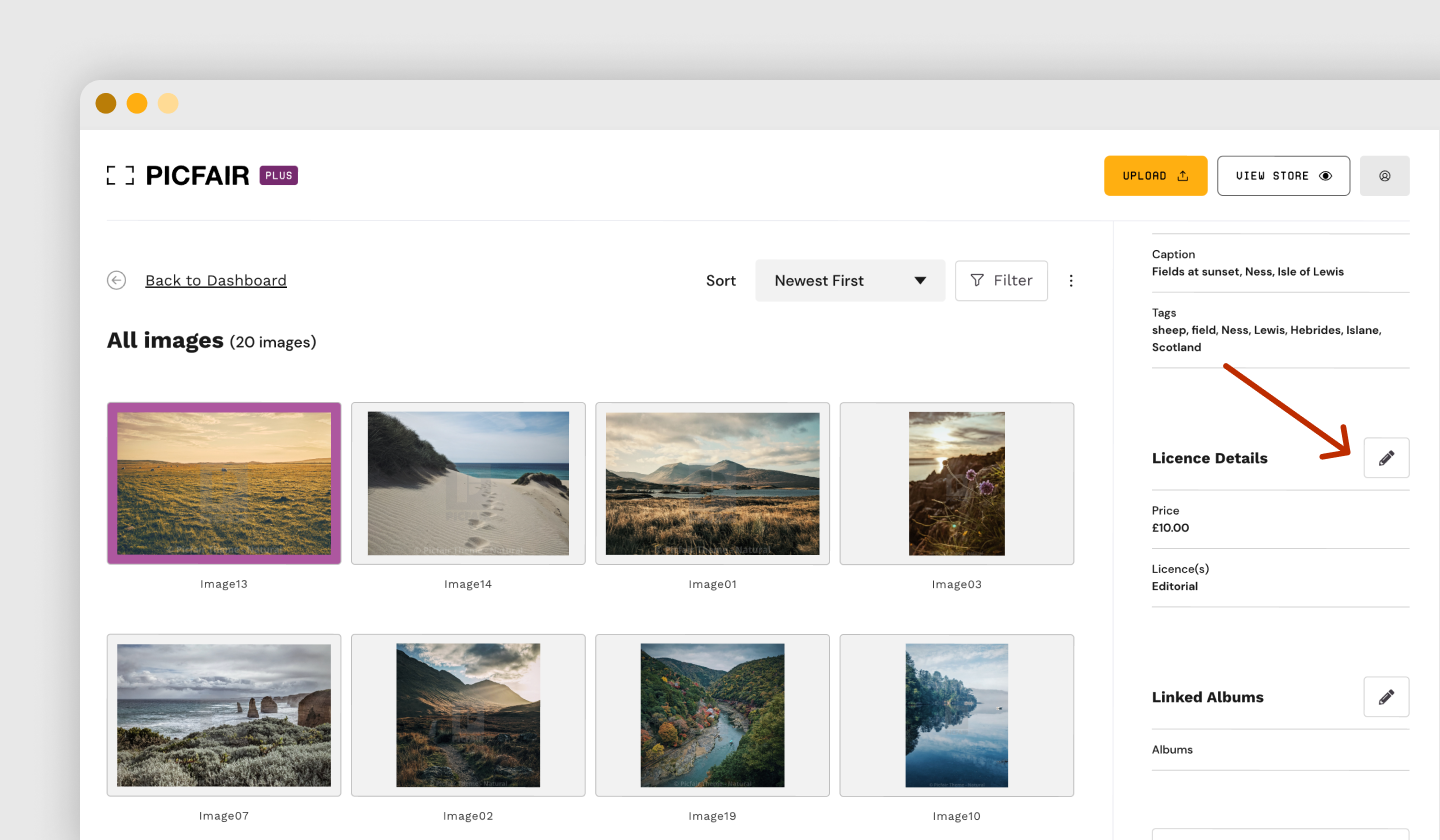Click the Albums field label
This screenshot has width=1440, height=840.
(1172, 750)
